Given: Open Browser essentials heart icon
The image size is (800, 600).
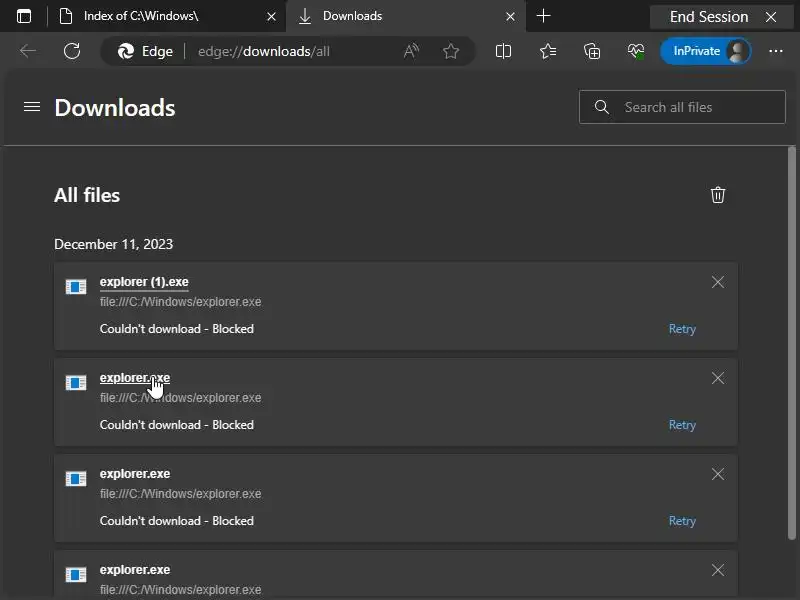Looking at the screenshot, I should (x=636, y=51).
